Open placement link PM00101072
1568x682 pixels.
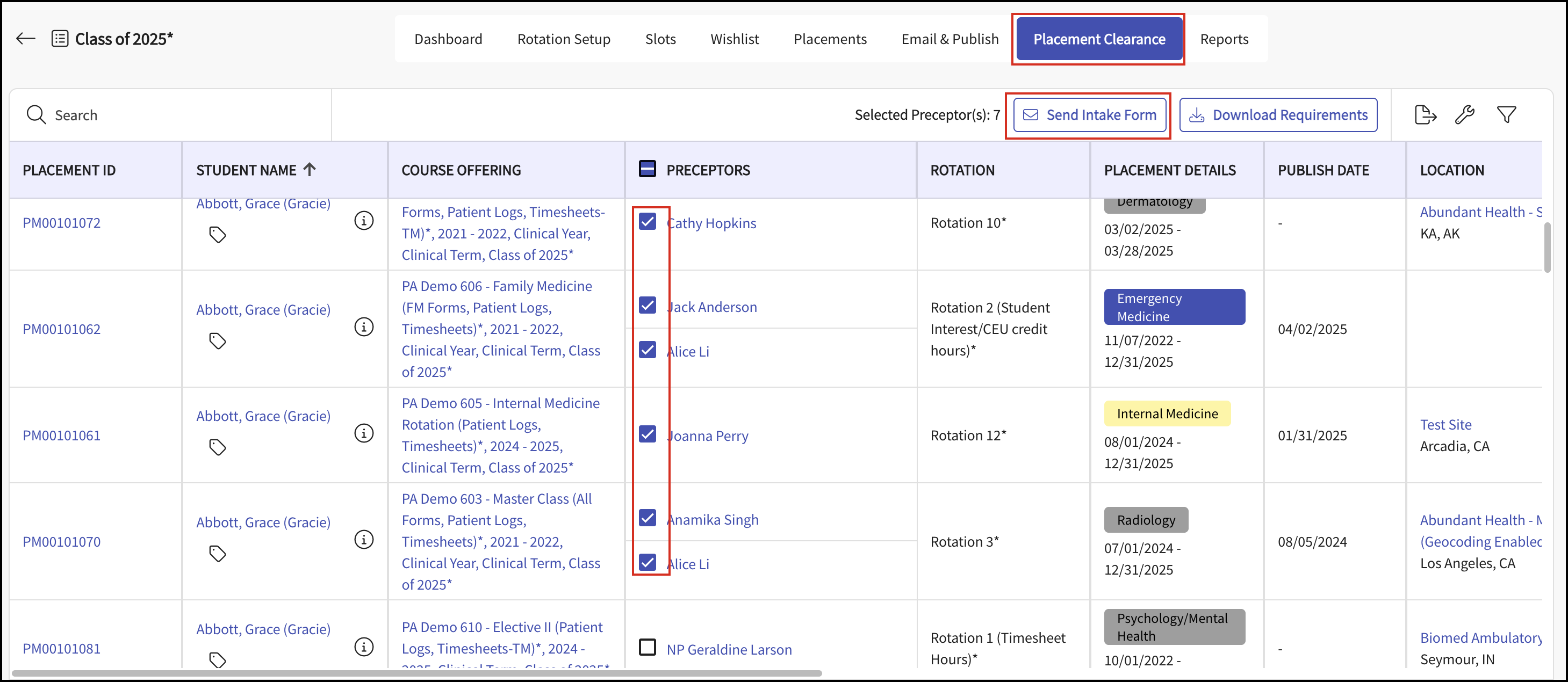(61, 223)
